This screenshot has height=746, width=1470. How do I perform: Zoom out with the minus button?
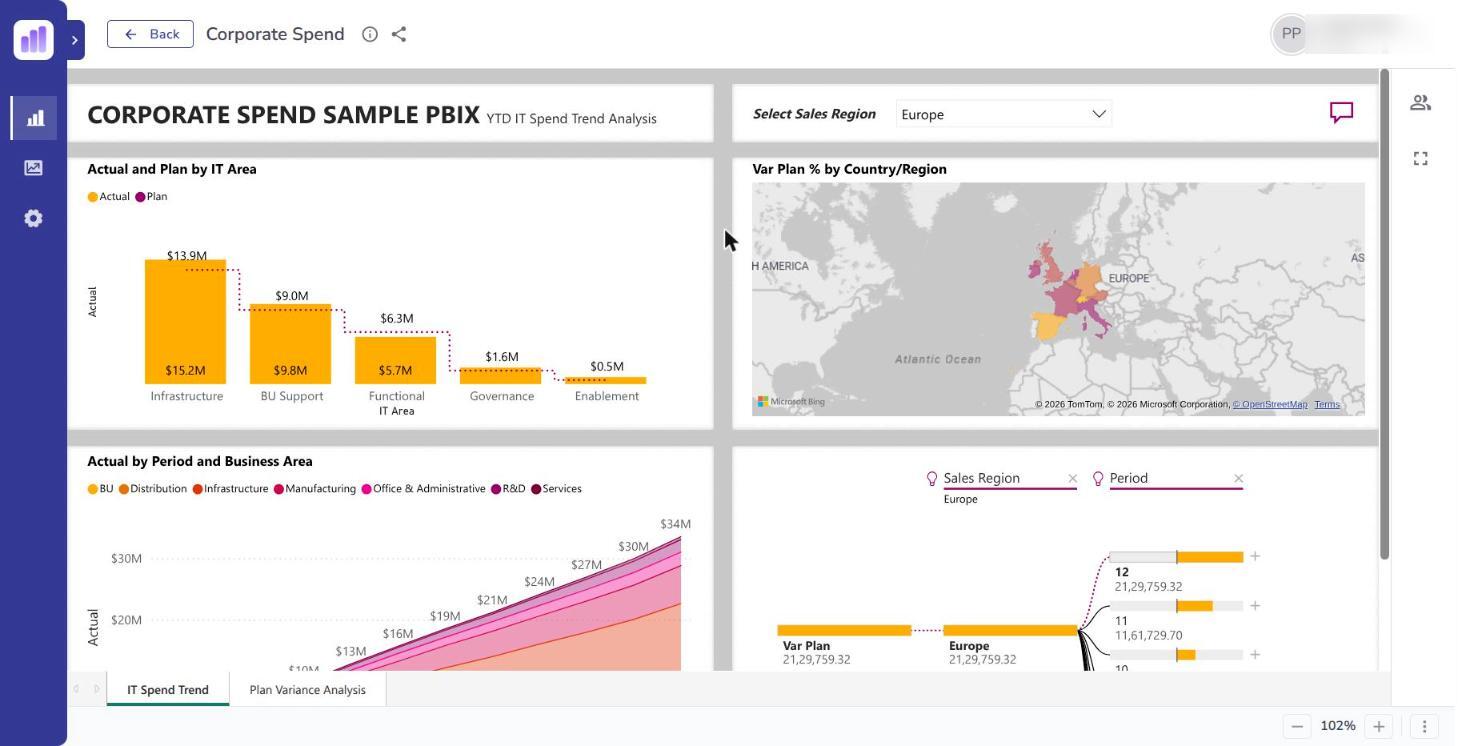1297,726
